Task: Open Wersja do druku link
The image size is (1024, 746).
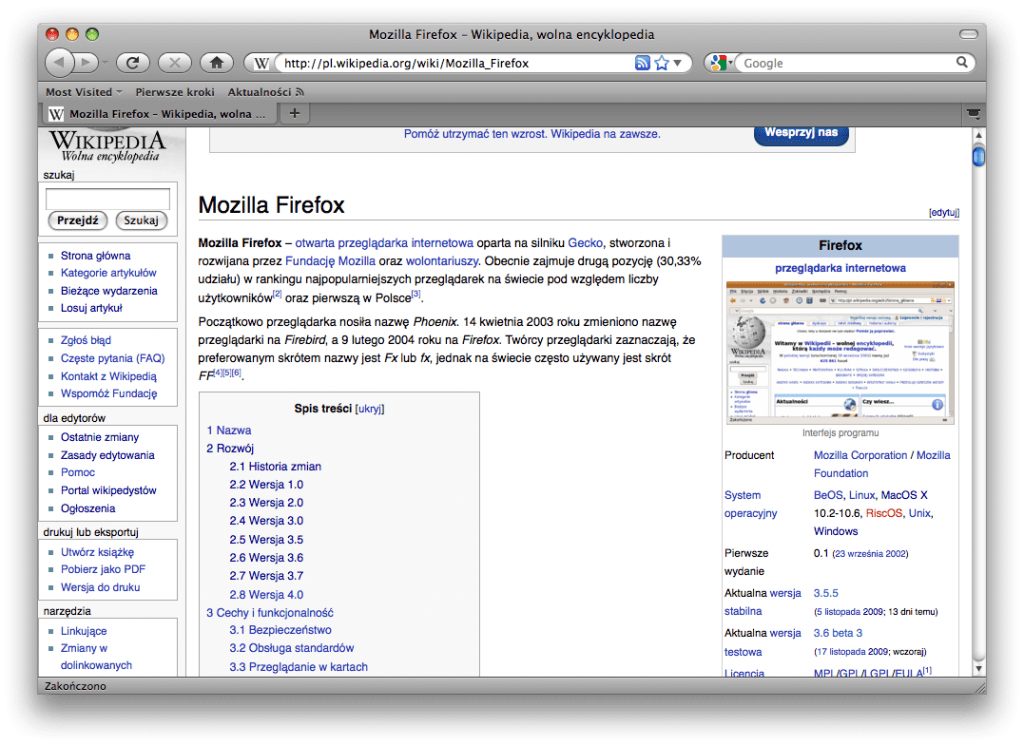Action: point(101,587)
